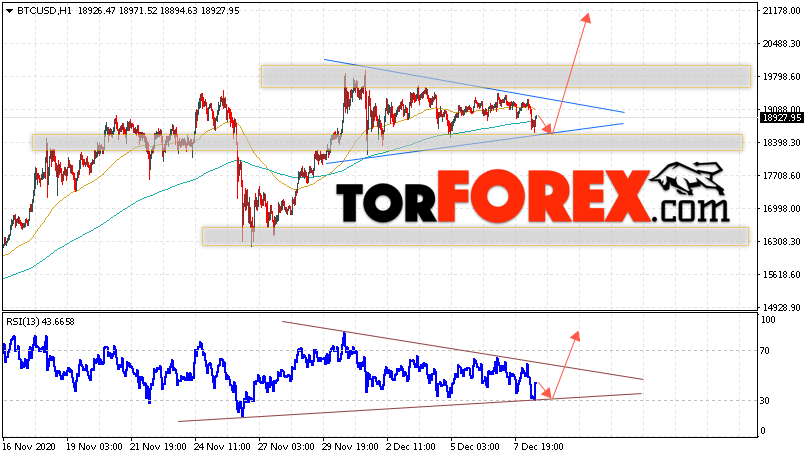Click the RSI scale level 30

tap(765, 401)
